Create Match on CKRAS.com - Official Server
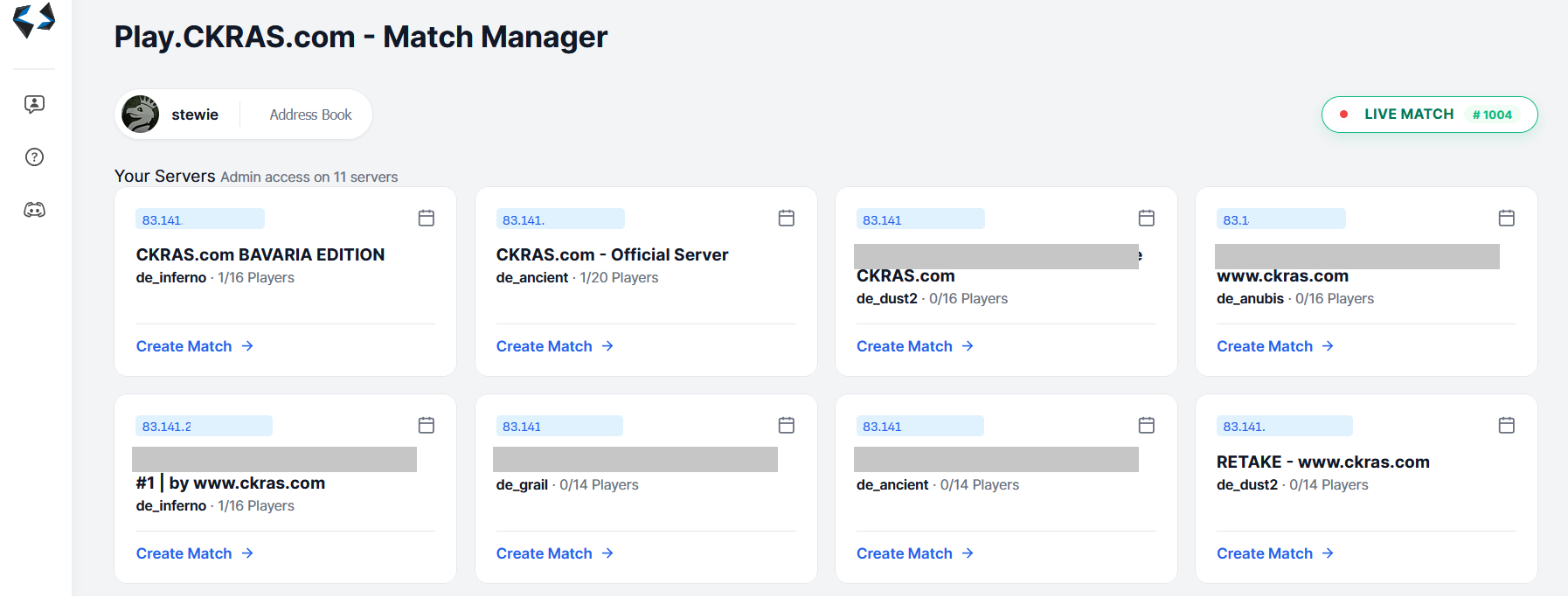The height and width of the screenshot is (598, 1568). coord(554,346)
